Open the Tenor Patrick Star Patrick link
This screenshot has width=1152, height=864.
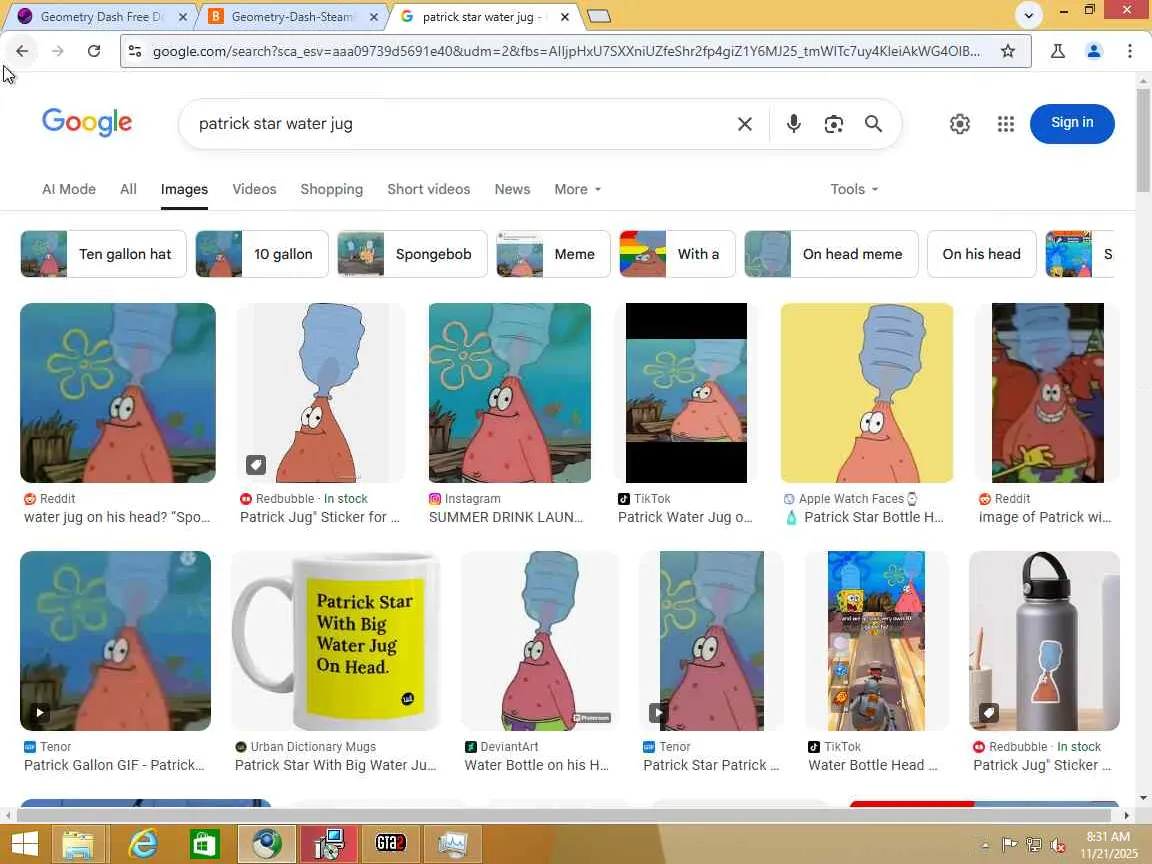coord(711,765)
